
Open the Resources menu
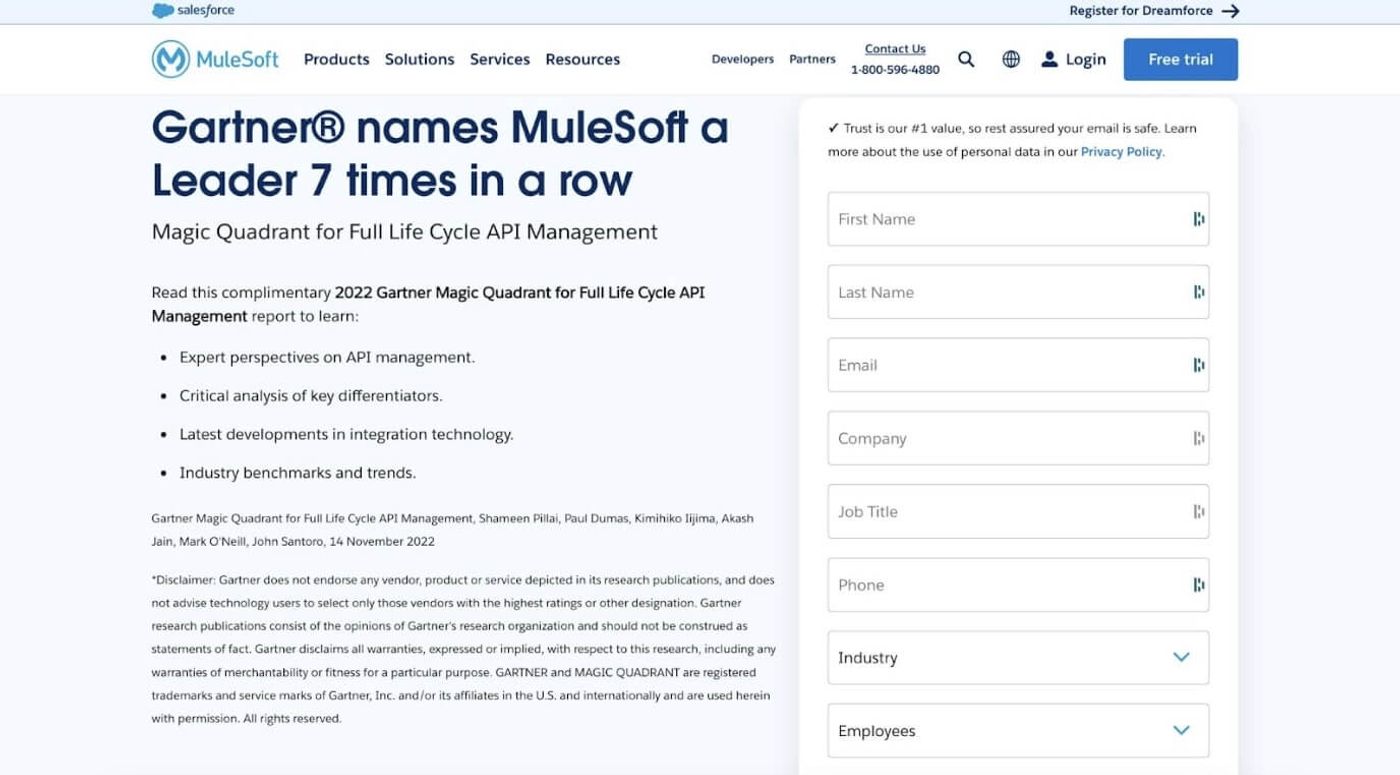[582, 59]
